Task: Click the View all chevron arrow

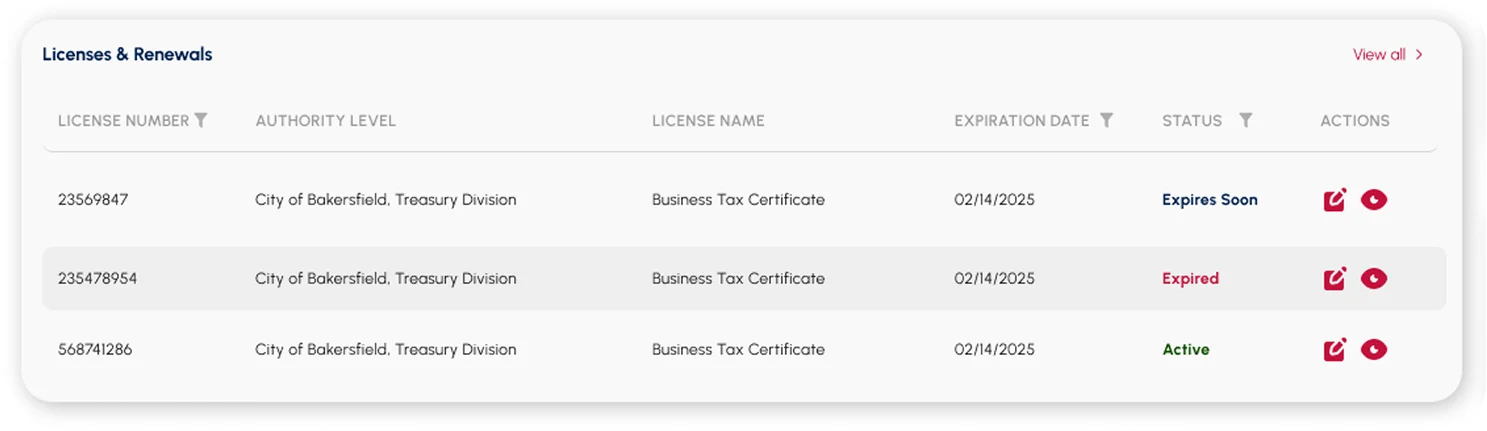Action: pos(1419,55)
